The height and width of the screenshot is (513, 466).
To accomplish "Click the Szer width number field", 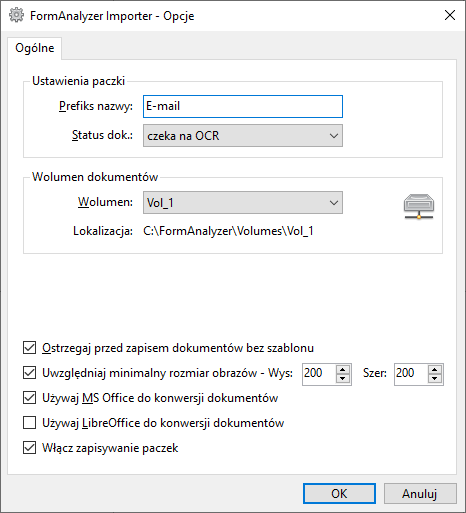I will [x=411, y=374].
